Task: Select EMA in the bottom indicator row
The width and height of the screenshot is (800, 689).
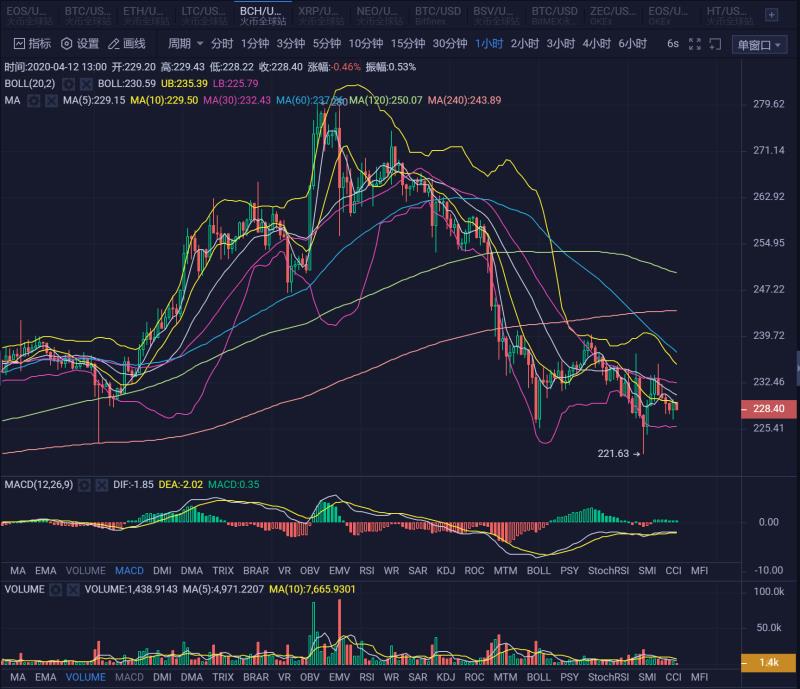Action: click(x=45, y=678)
